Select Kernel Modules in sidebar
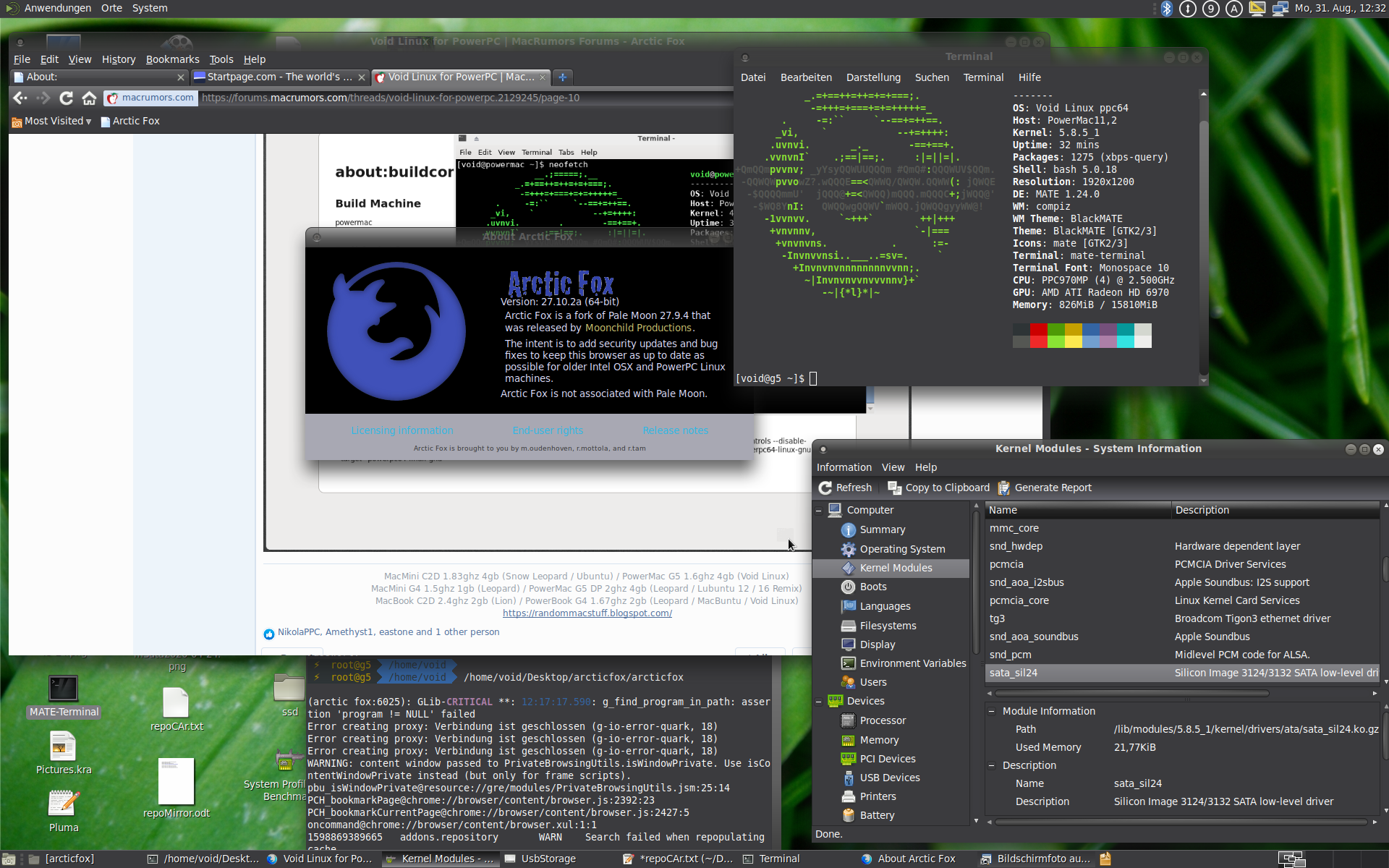This screenshot has height=868, width=1389. pos(896,568)
